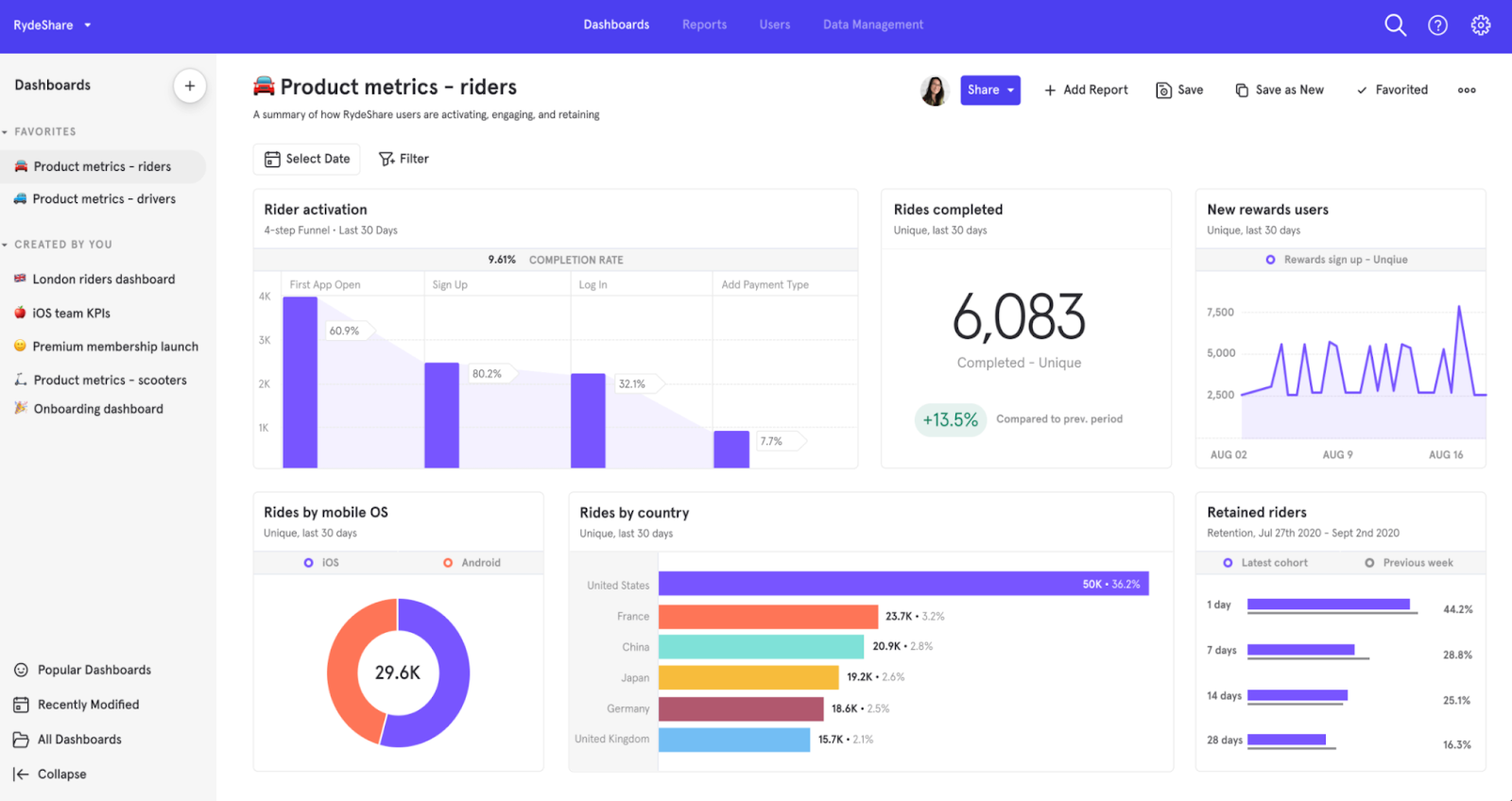Click the Select Date button

point(307,159)
